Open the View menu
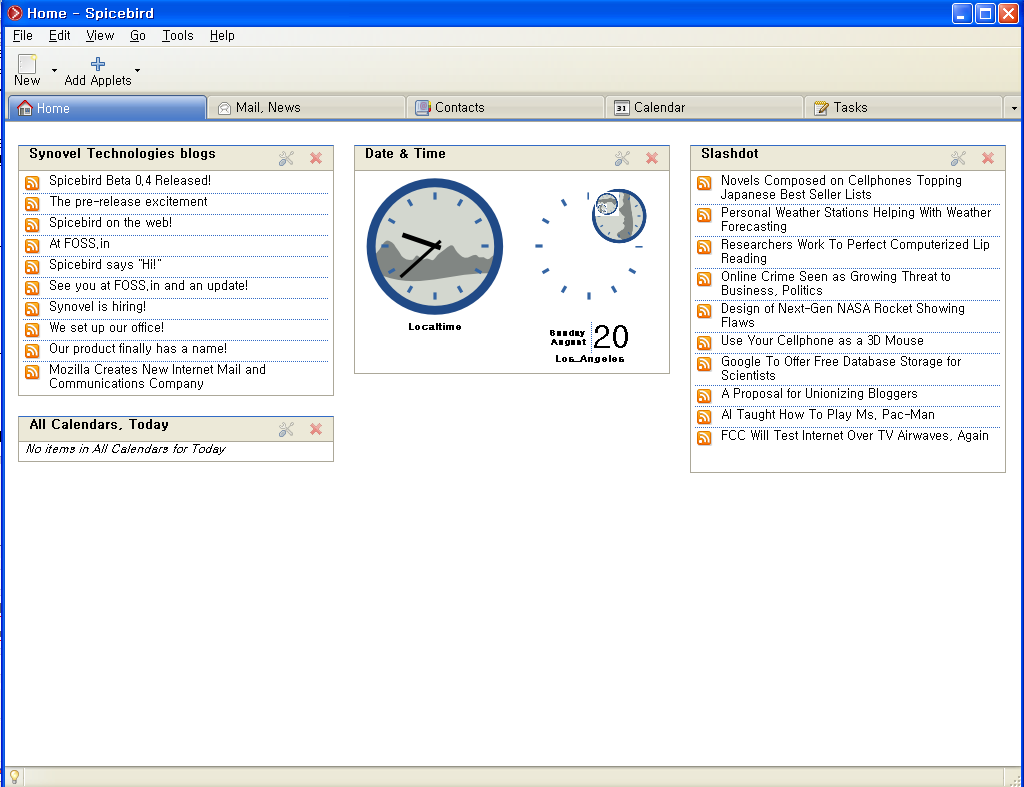Viewport: 1024px width, 787px height. point(100,35)
